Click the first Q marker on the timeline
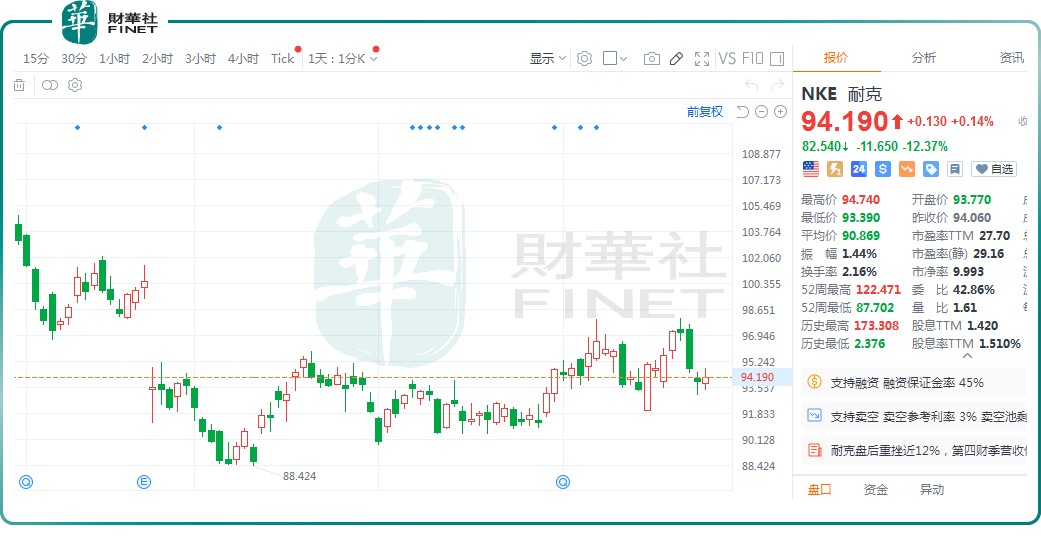This screenshot has width=1041, height=545. point(26,482)
